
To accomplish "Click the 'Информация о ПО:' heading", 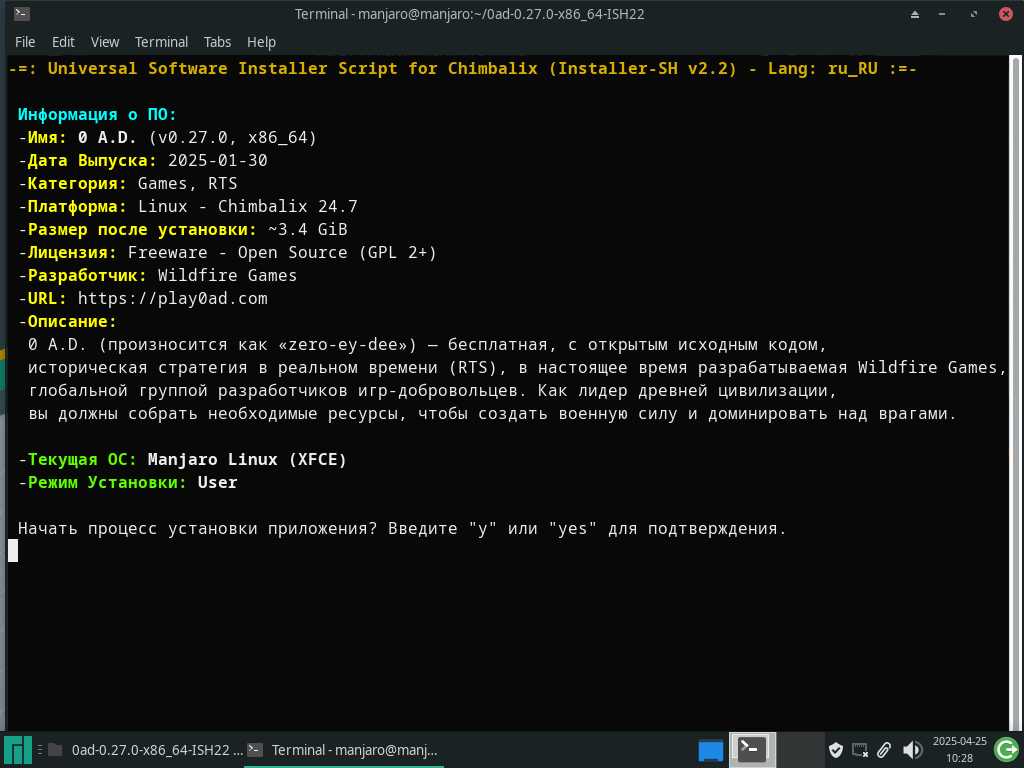I will (97, 114).
